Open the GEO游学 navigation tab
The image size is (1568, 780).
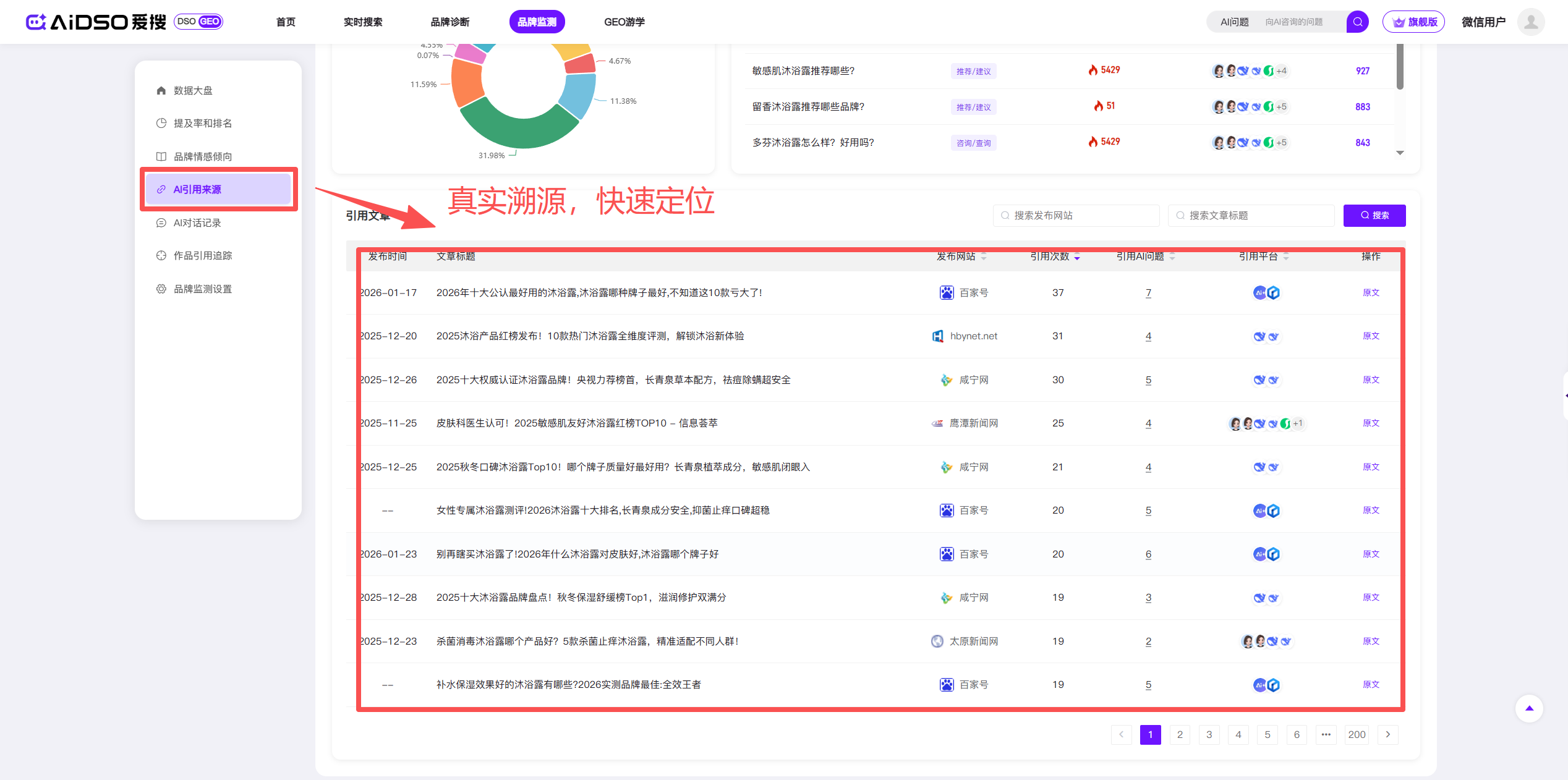pyautogui.click(x=624, y=22)
